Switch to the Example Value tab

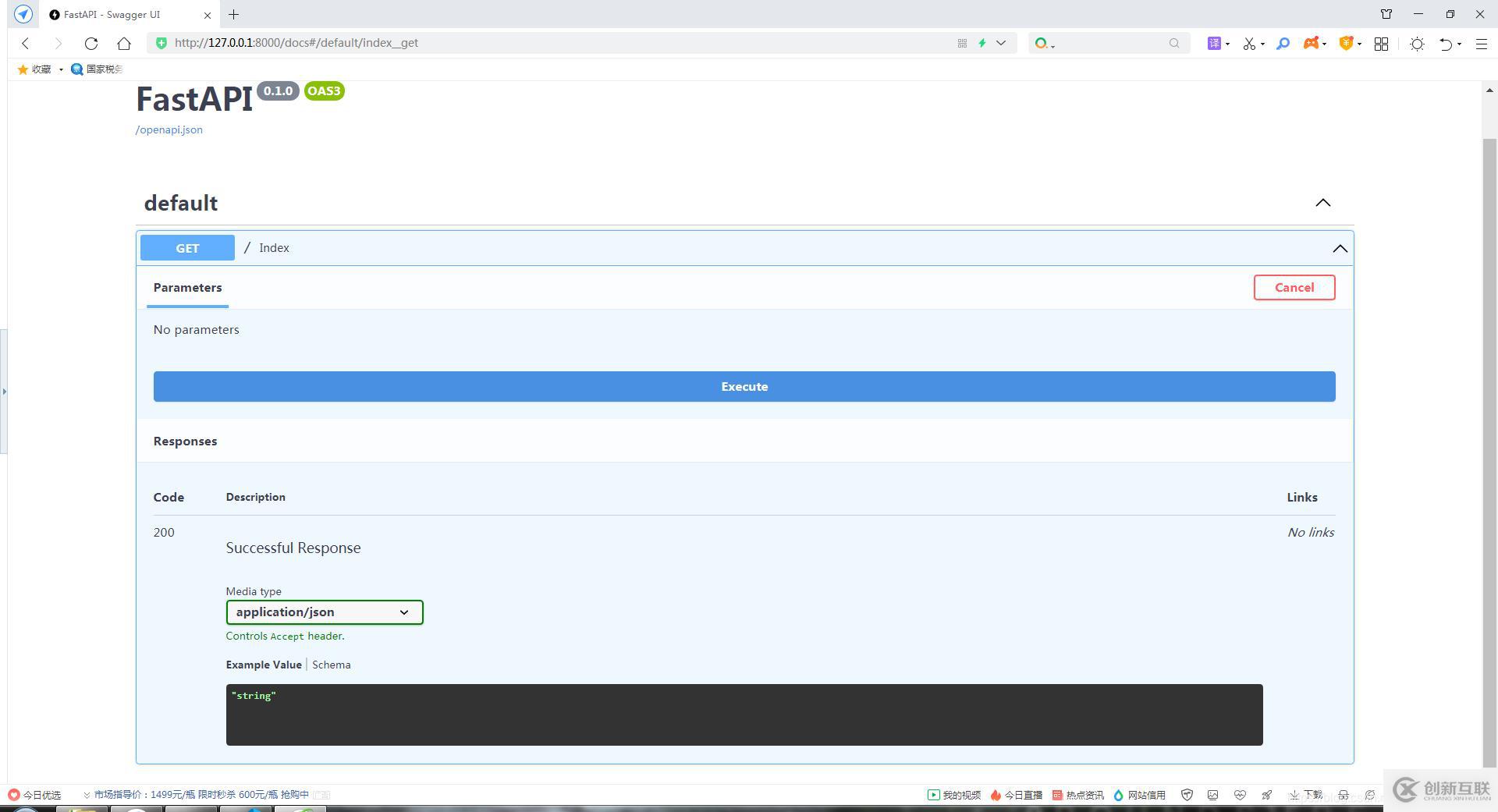(x=264, y=665)
